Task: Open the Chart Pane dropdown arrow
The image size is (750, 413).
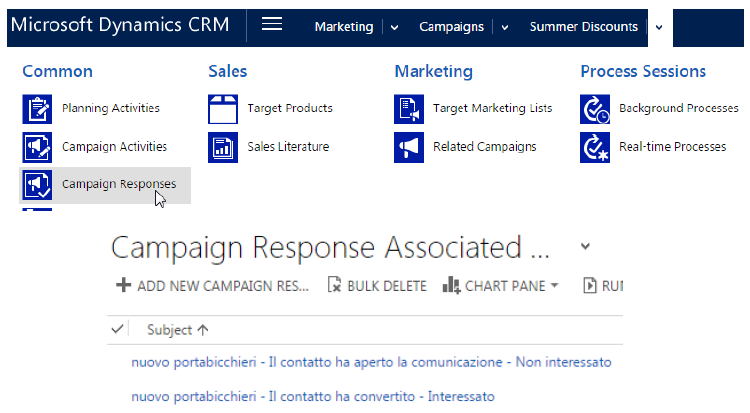Action: click(x=554, y=286)
